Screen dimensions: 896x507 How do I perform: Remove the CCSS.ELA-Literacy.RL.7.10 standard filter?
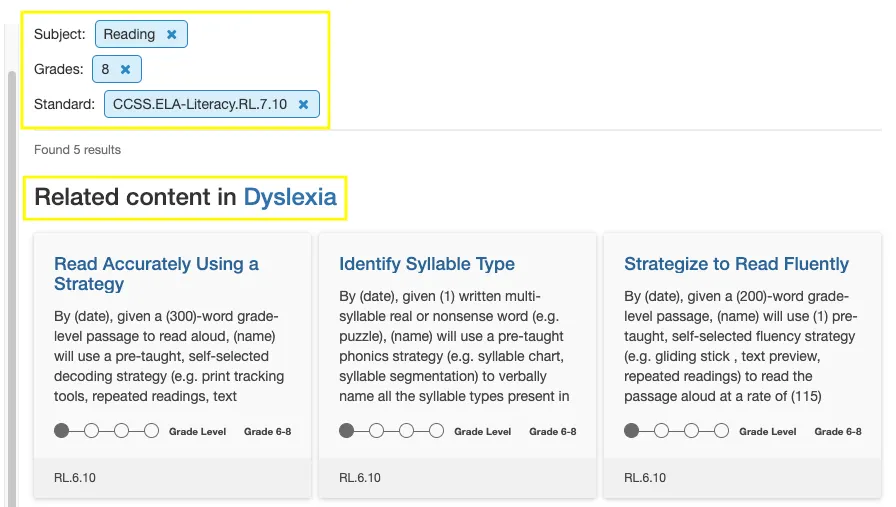303,104
